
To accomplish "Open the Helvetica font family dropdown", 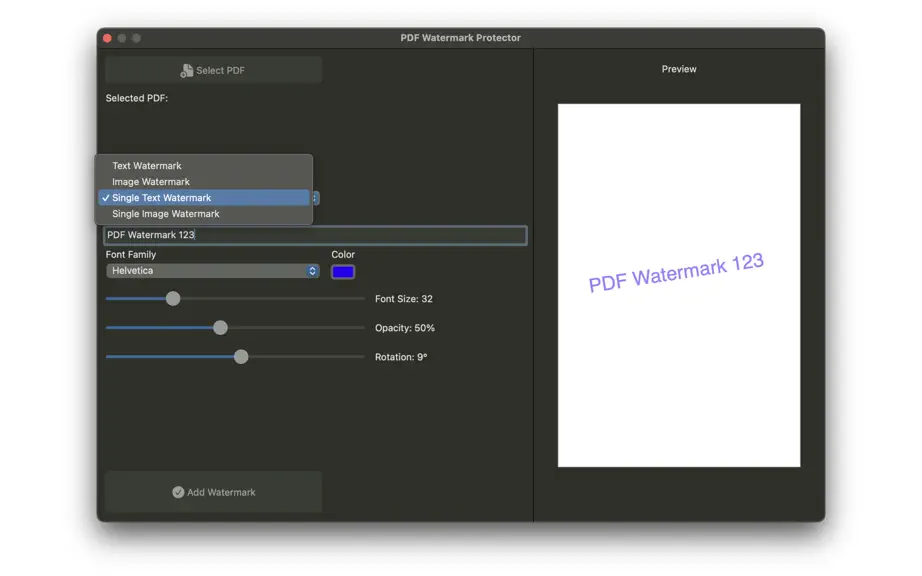I will 213,271.
